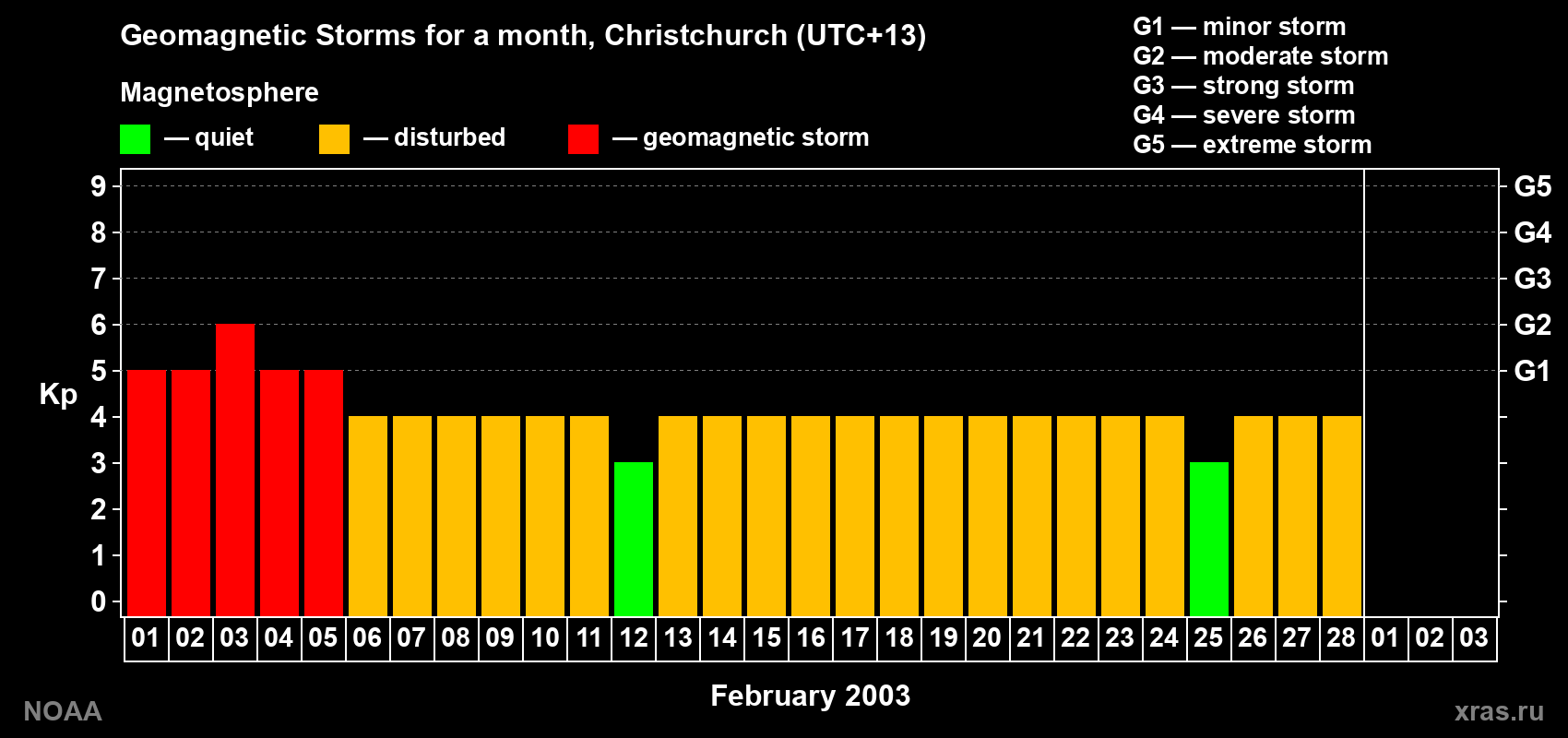Click the date label 25 on axis

coord(1208,637)
